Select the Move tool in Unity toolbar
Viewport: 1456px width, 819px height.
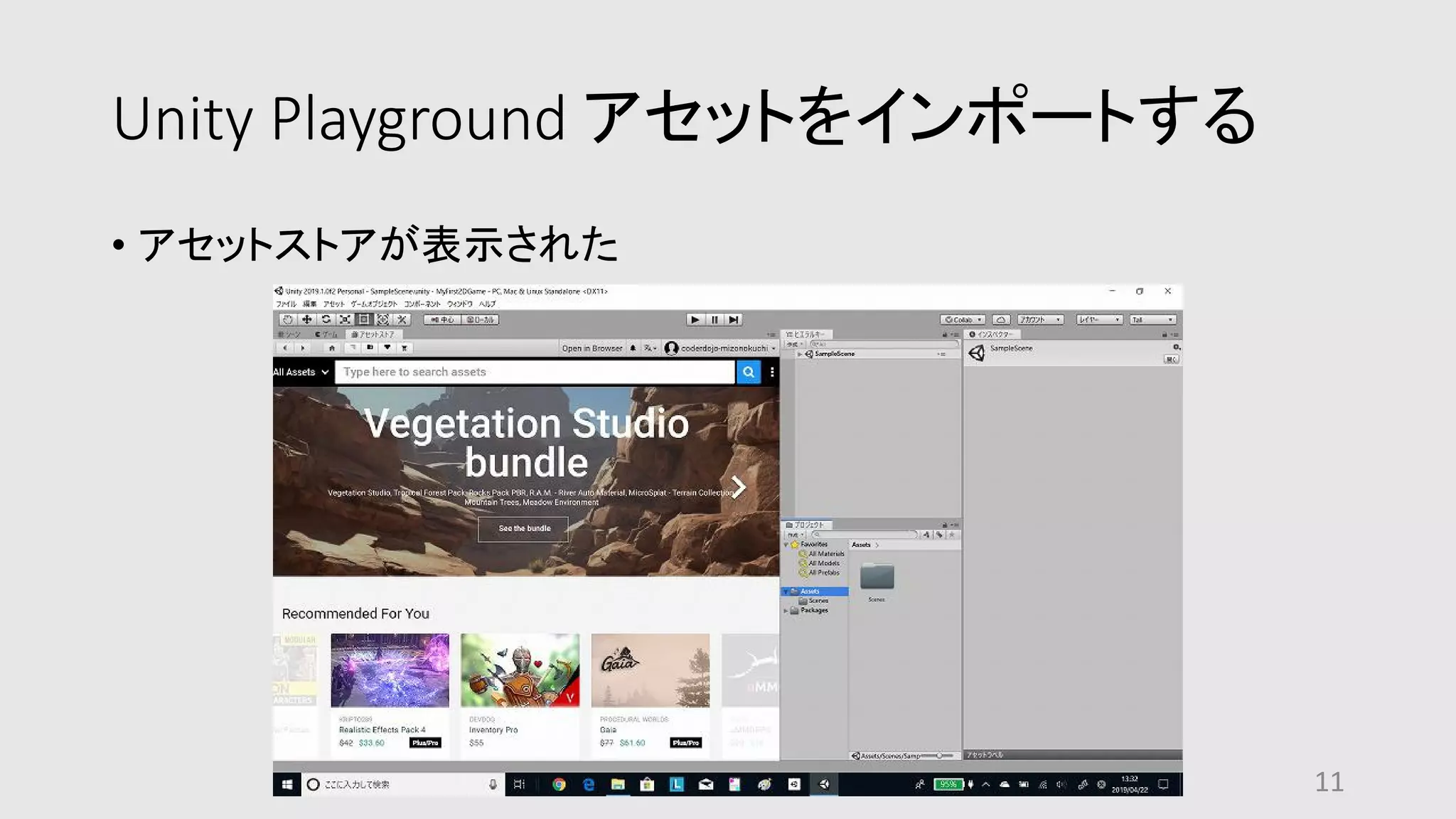point(306,320)
